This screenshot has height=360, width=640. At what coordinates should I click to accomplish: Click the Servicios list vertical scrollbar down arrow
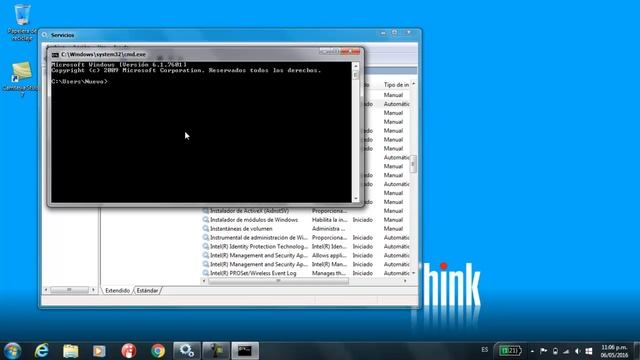pos(413,273)
